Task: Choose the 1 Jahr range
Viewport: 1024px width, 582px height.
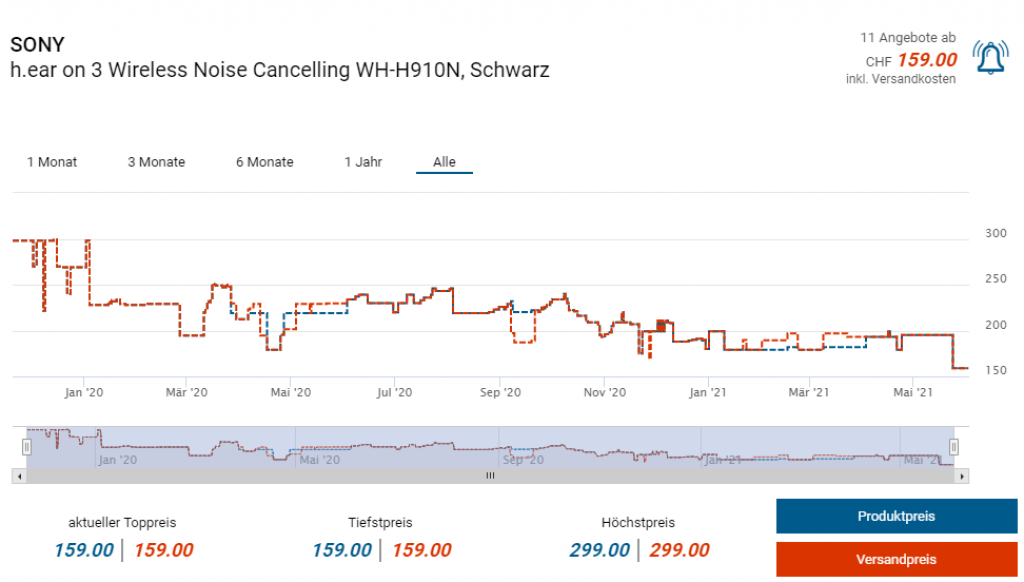Action: pyautogui.click(x=363, y=162)
